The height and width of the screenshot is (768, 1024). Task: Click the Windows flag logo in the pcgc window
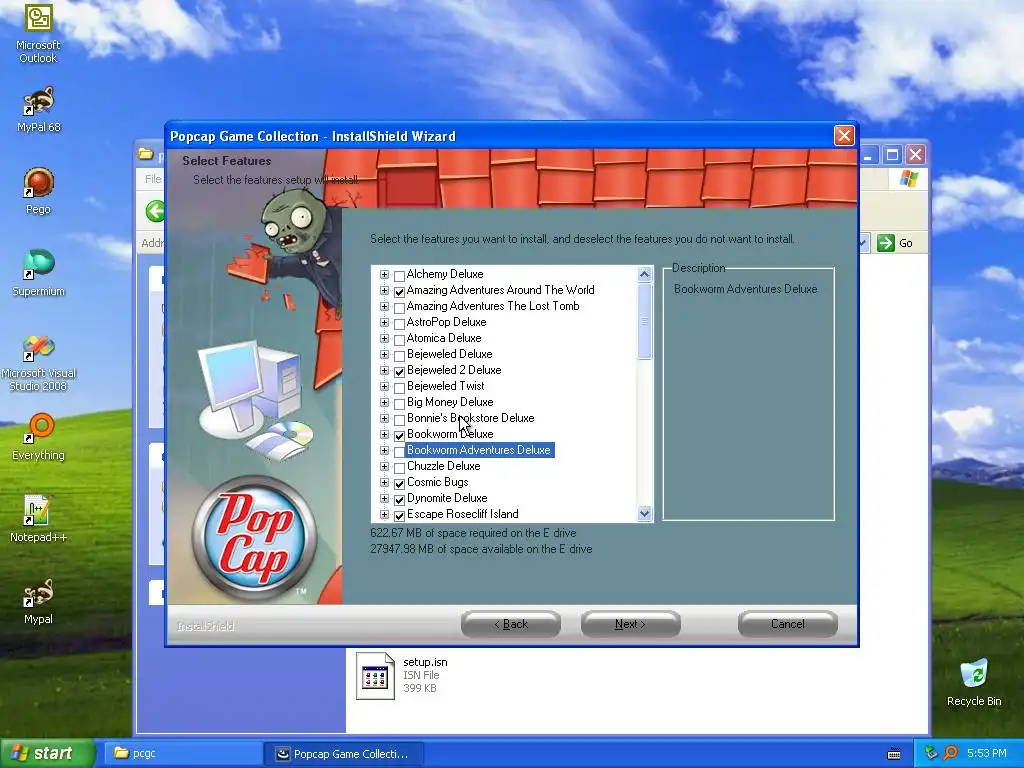tap(908, 178)
